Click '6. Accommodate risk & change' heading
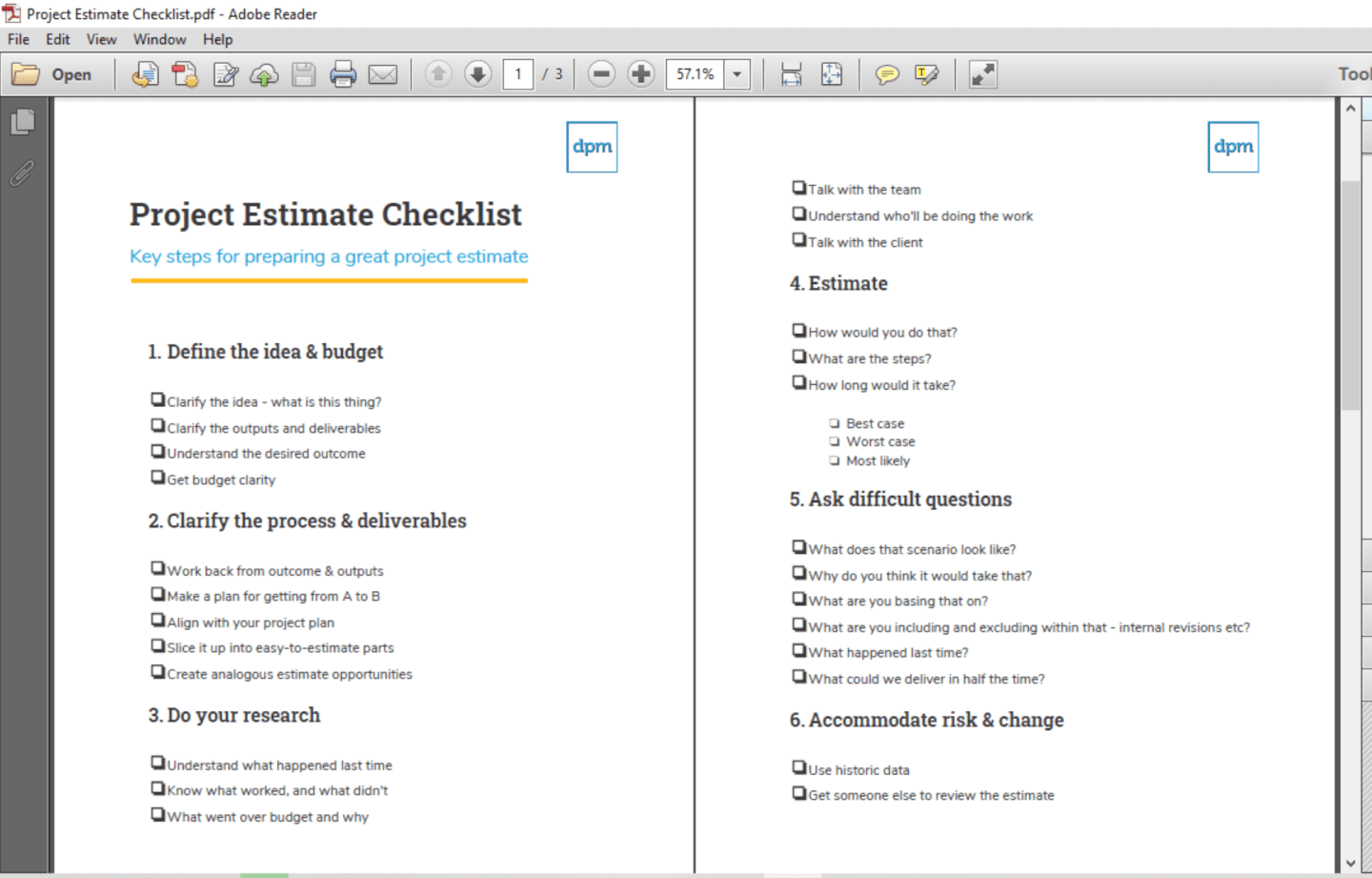This screenshot has width=1372, height=878. click(x=926, y=720)
